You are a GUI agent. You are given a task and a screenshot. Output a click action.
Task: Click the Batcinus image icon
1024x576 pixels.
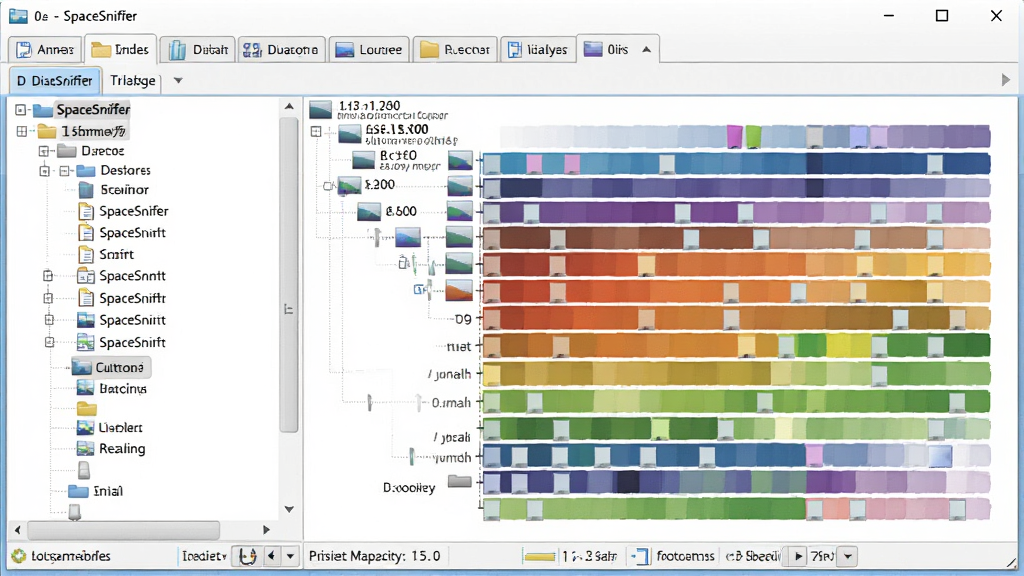[x=86, y=388]
